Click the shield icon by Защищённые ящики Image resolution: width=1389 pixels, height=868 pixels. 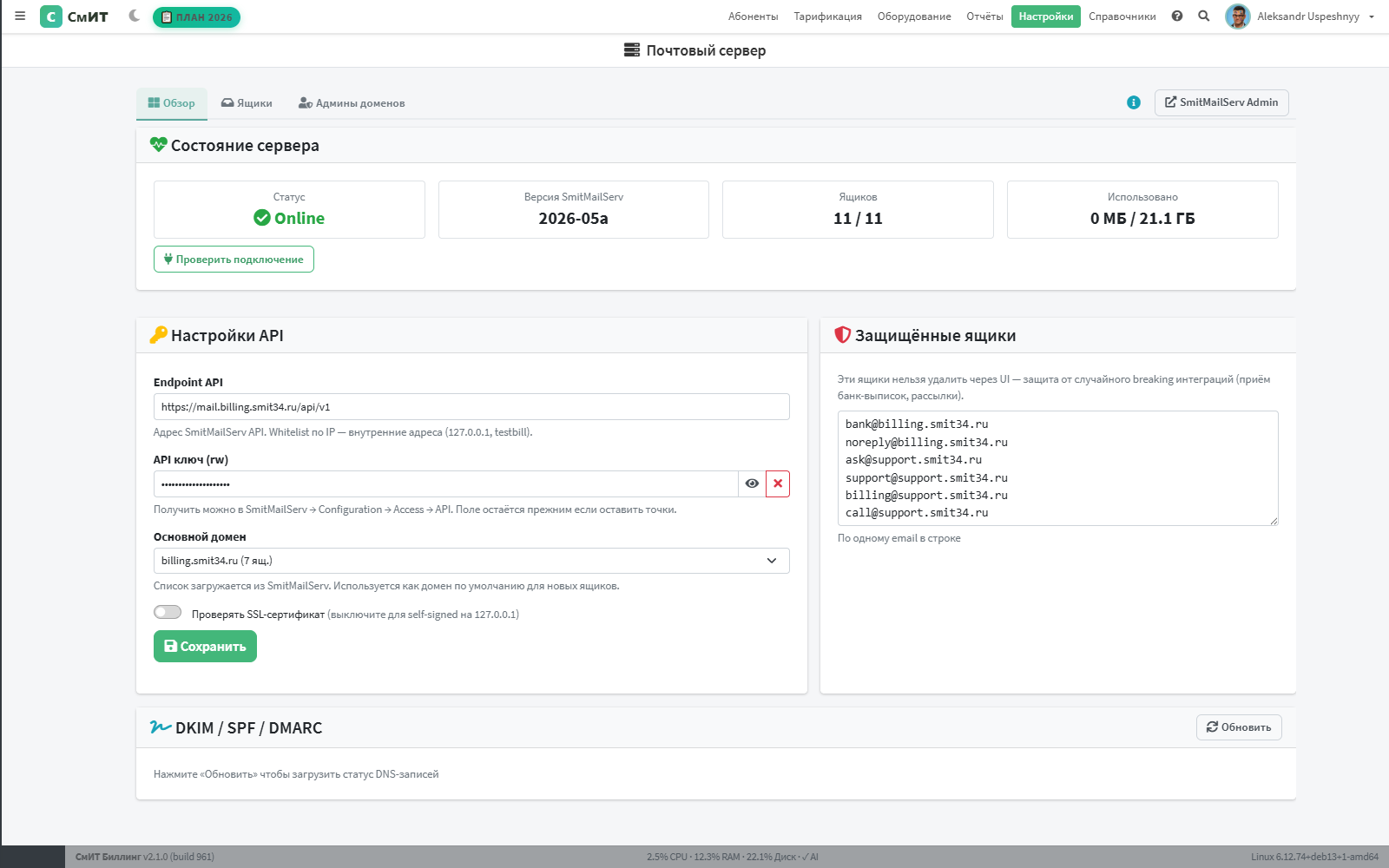(x=842, y=335)
